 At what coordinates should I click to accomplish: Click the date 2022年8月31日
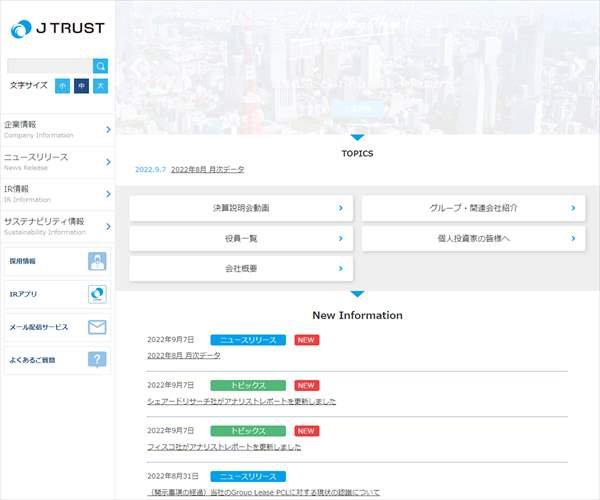coord(173,476)
